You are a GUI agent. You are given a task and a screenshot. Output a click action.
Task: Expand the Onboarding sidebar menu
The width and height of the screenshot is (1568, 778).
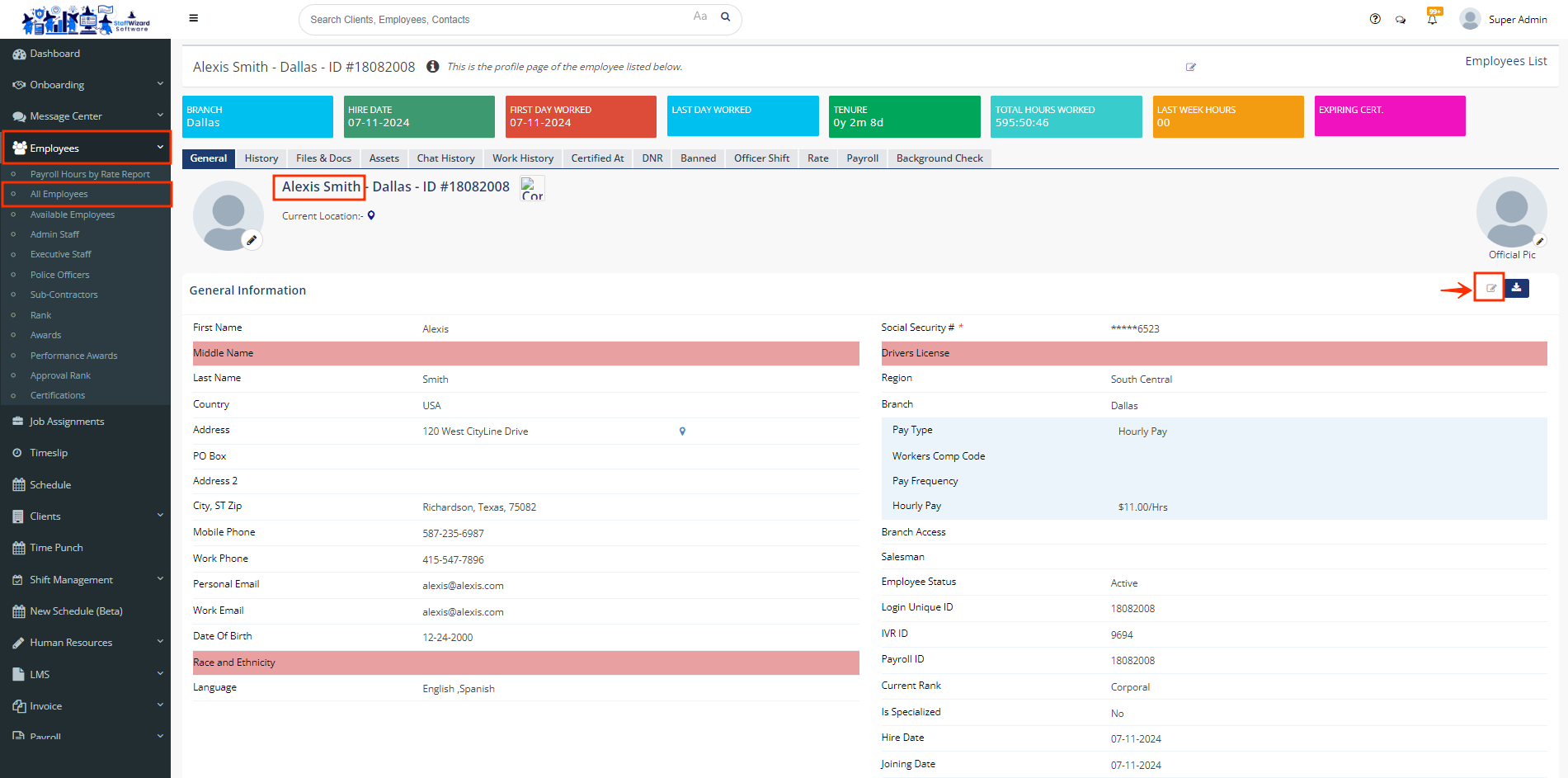pyautogui.click(x=86, y=85)
